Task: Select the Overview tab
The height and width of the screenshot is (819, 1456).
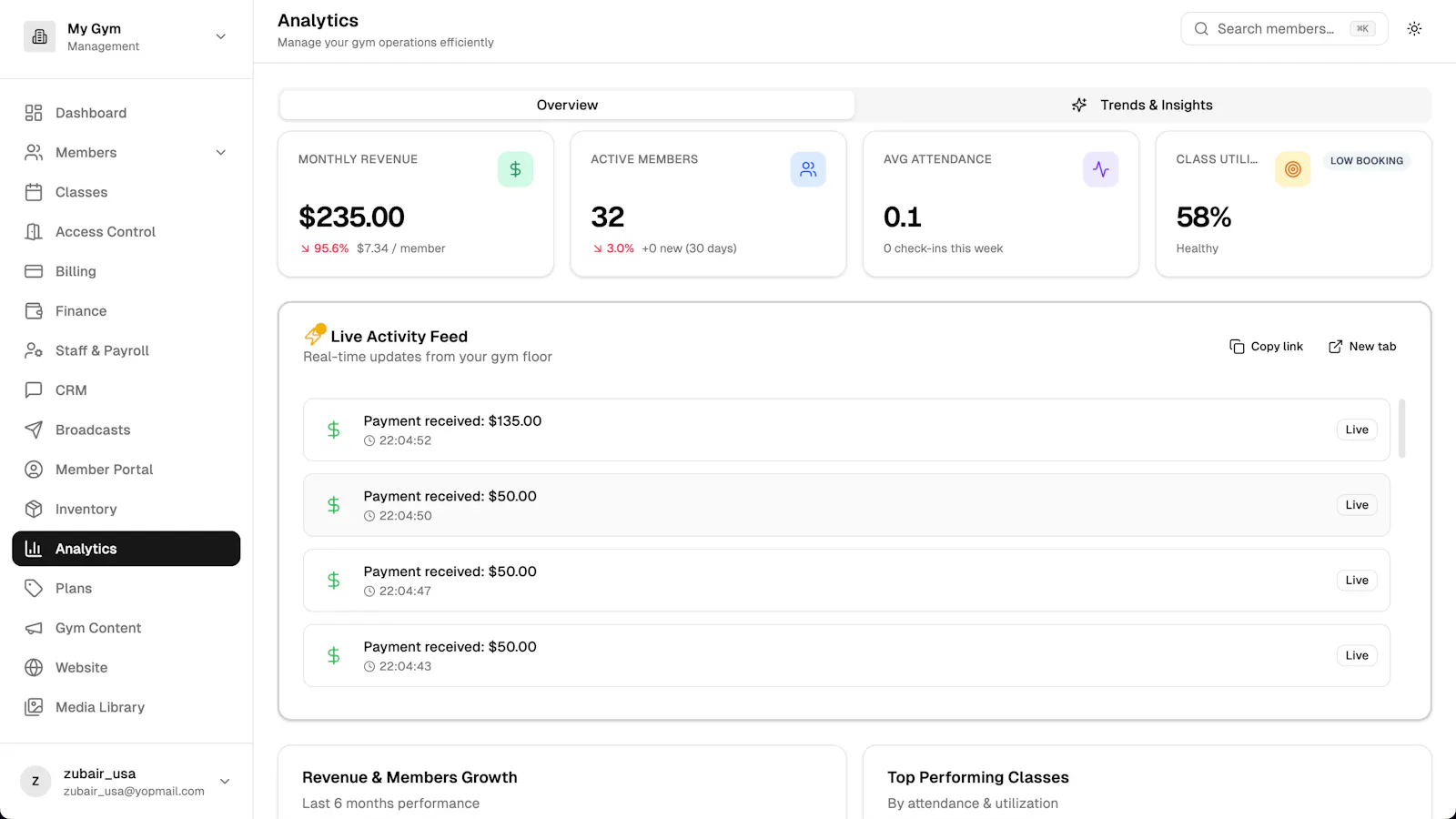Action: click(567, 105)
